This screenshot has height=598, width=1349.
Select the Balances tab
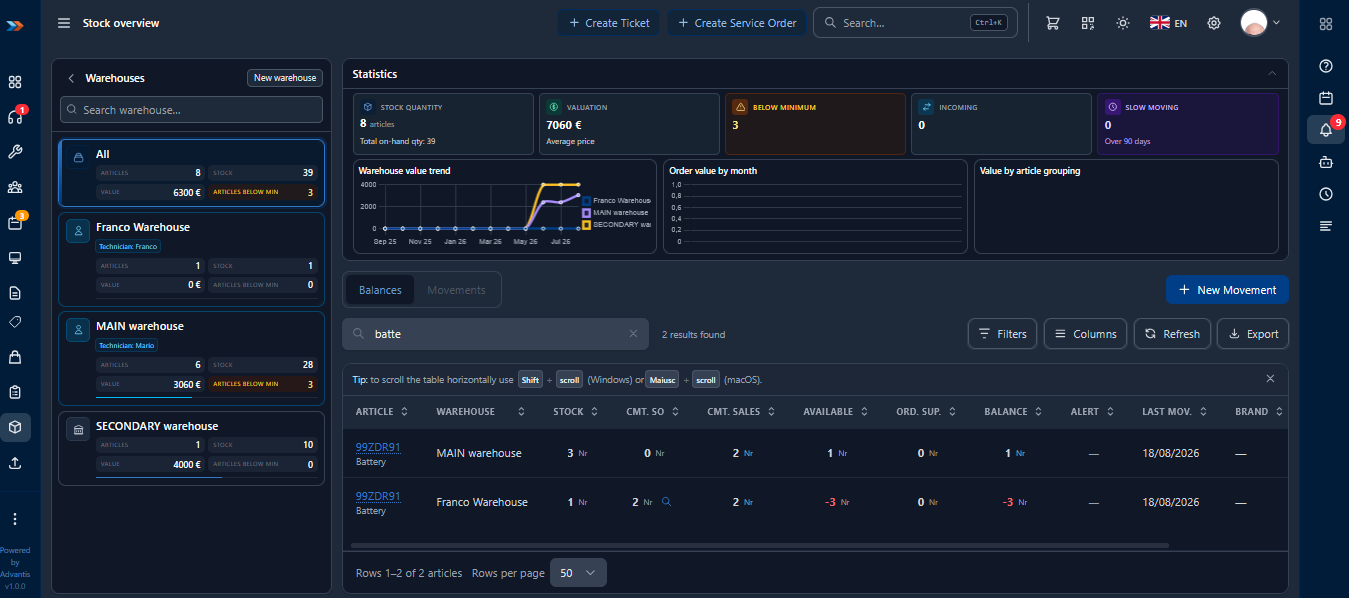pos(380,290)
